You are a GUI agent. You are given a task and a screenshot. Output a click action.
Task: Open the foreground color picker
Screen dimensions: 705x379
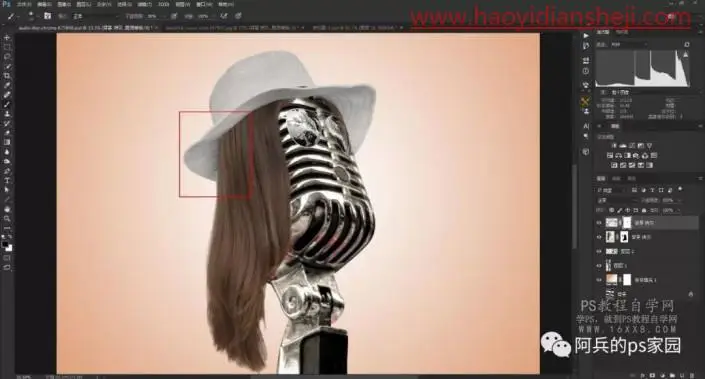(5, 244)
